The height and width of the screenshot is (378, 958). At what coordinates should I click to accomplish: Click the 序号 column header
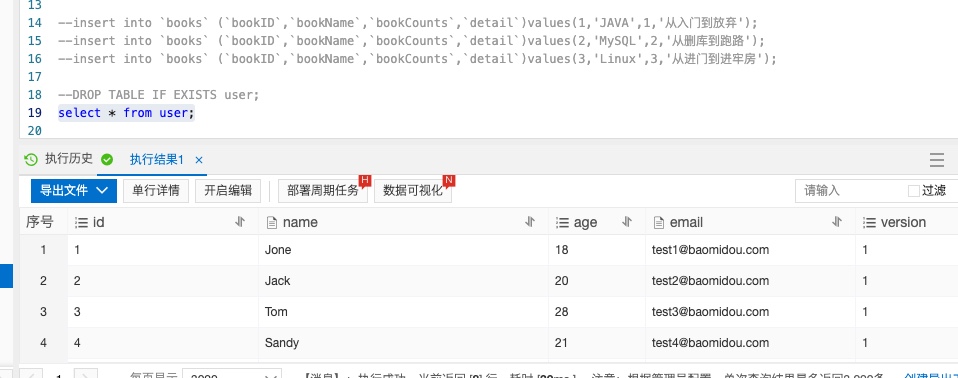(x=39, y=222)
